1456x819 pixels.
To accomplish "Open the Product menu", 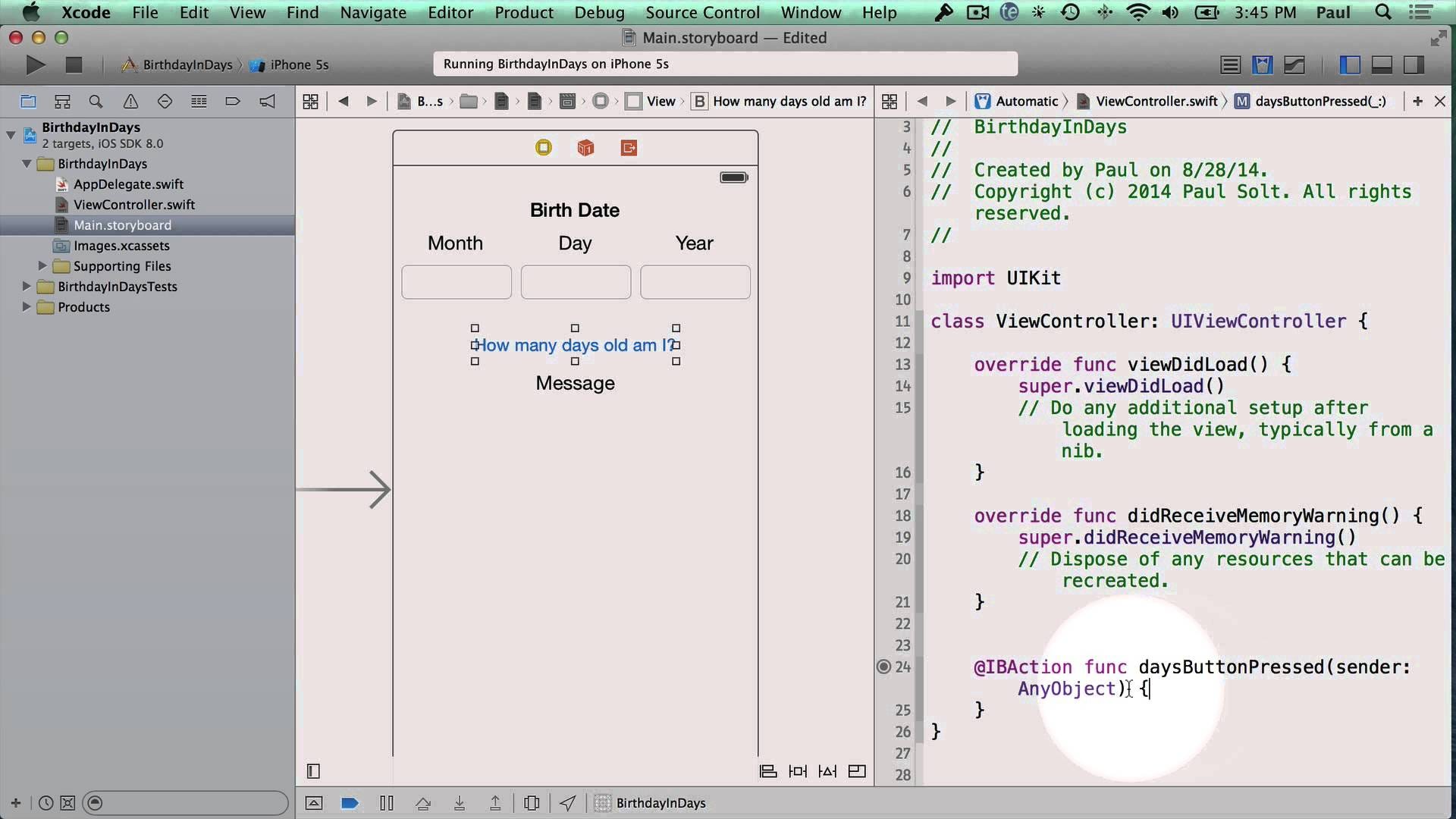I will click(523, 12).
